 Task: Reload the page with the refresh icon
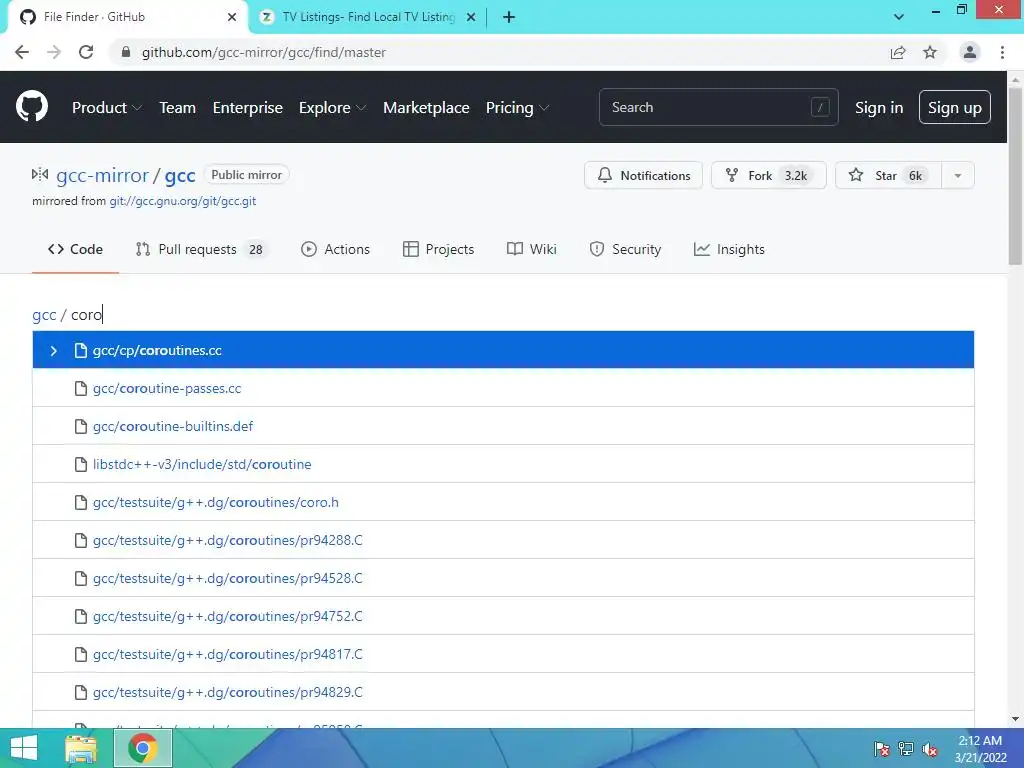[86, 52]
